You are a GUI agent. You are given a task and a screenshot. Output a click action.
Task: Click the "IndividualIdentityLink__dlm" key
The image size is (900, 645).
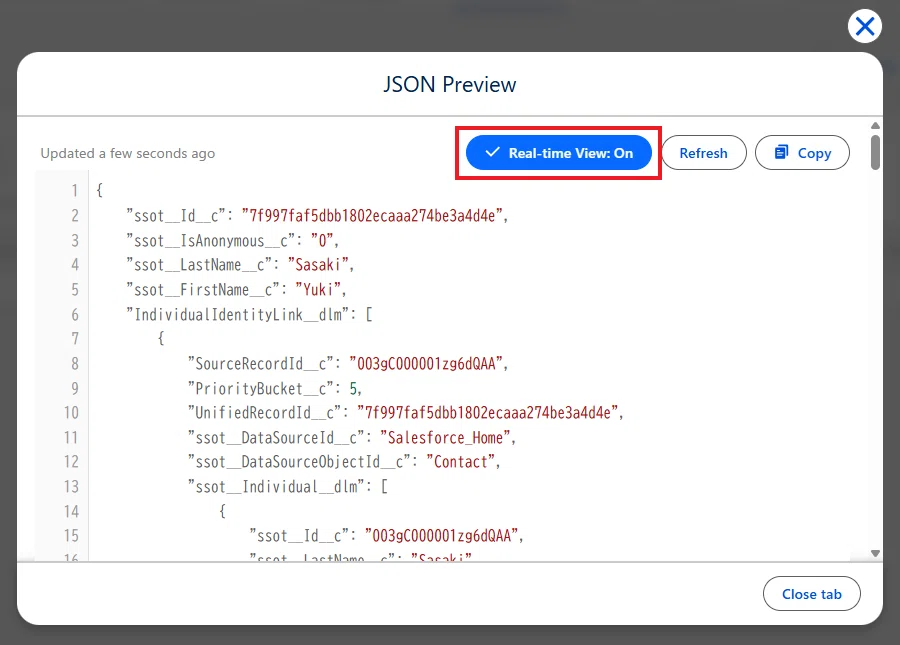[239, 314]
